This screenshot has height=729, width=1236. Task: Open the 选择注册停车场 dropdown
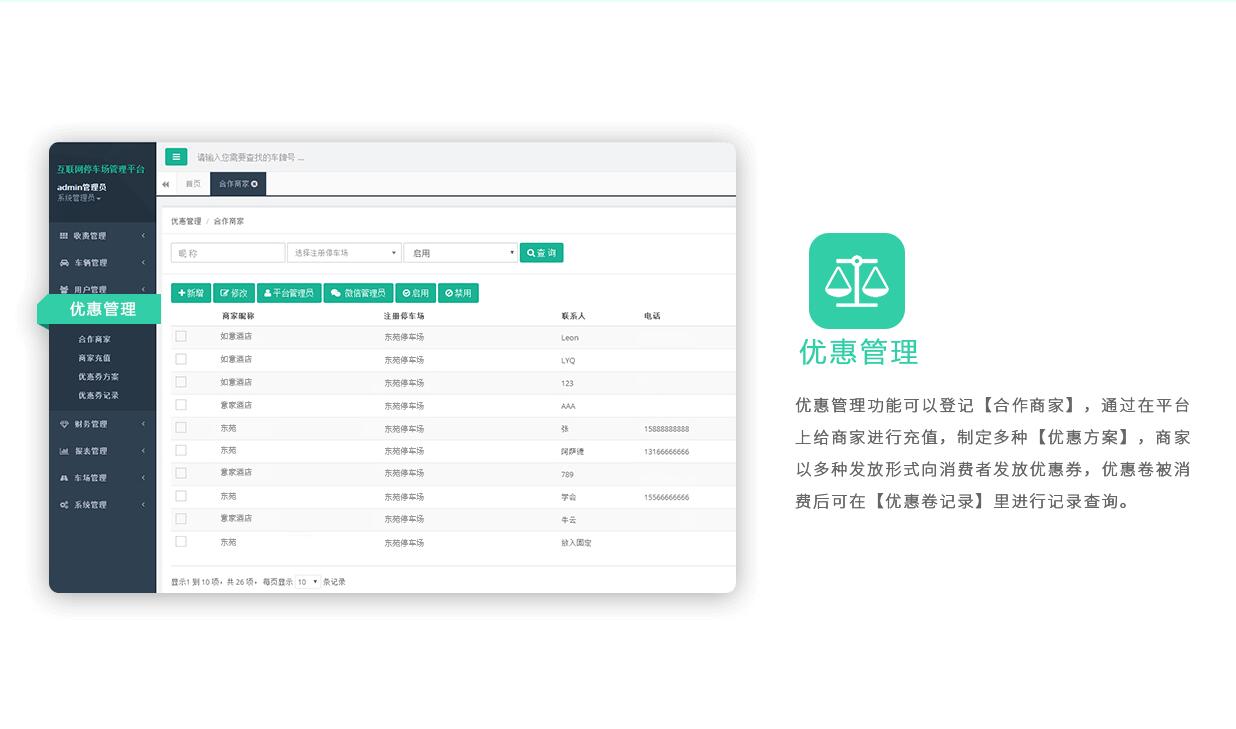pos(344,253)
